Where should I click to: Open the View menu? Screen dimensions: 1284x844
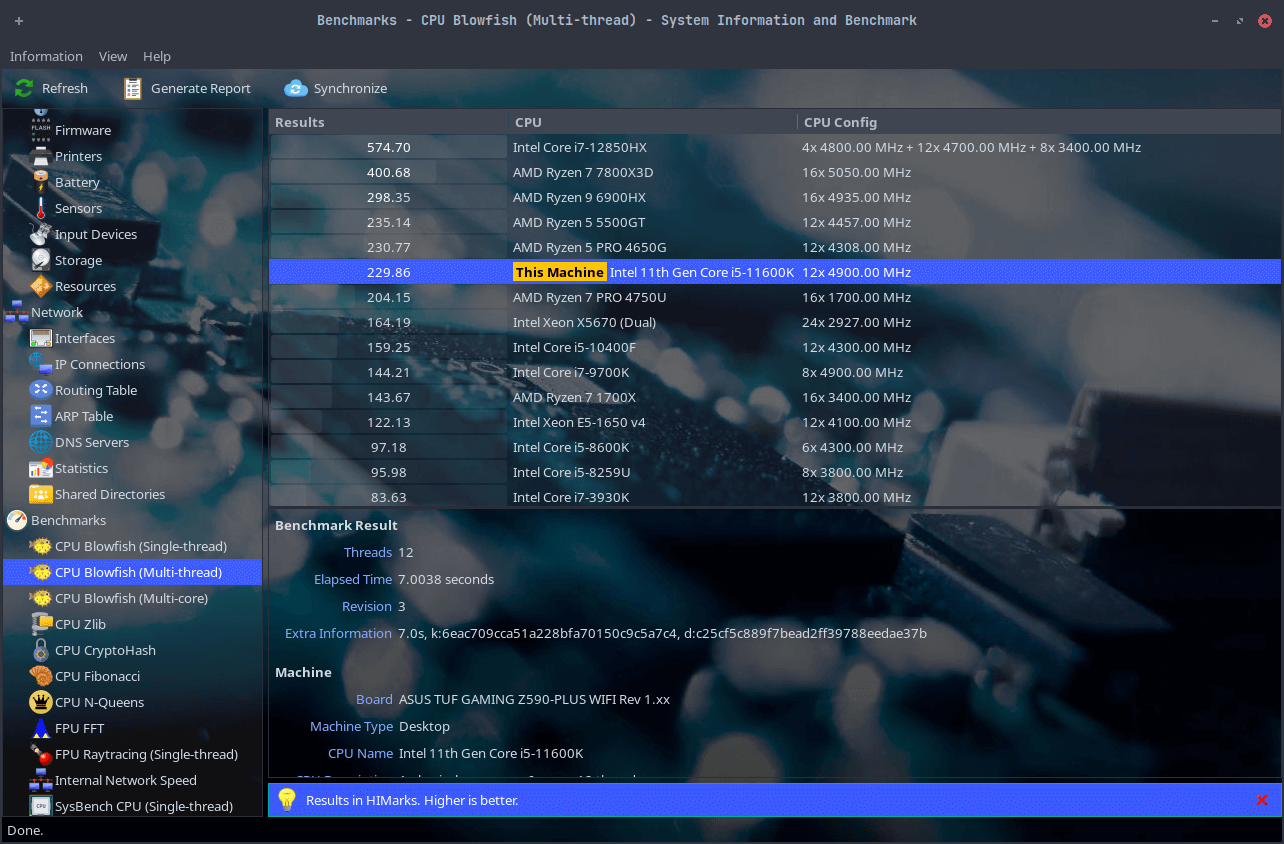tap(112, 56)
